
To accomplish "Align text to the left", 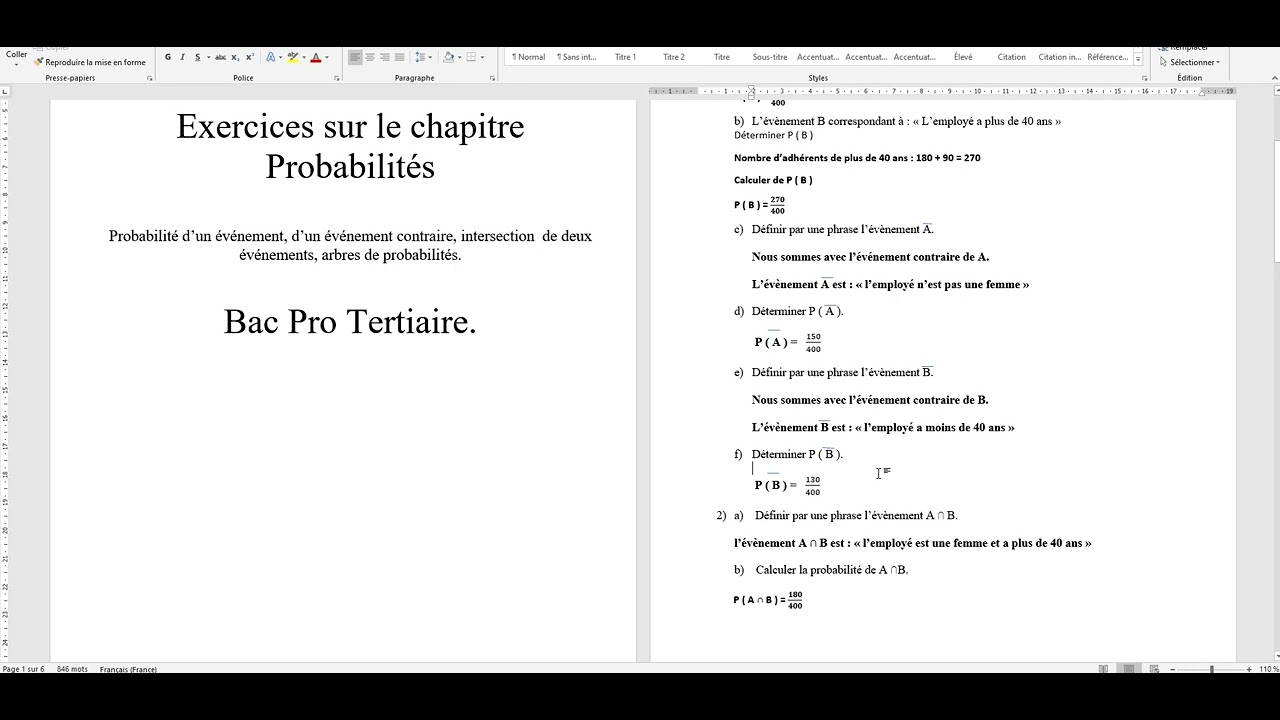I will 355,57.
